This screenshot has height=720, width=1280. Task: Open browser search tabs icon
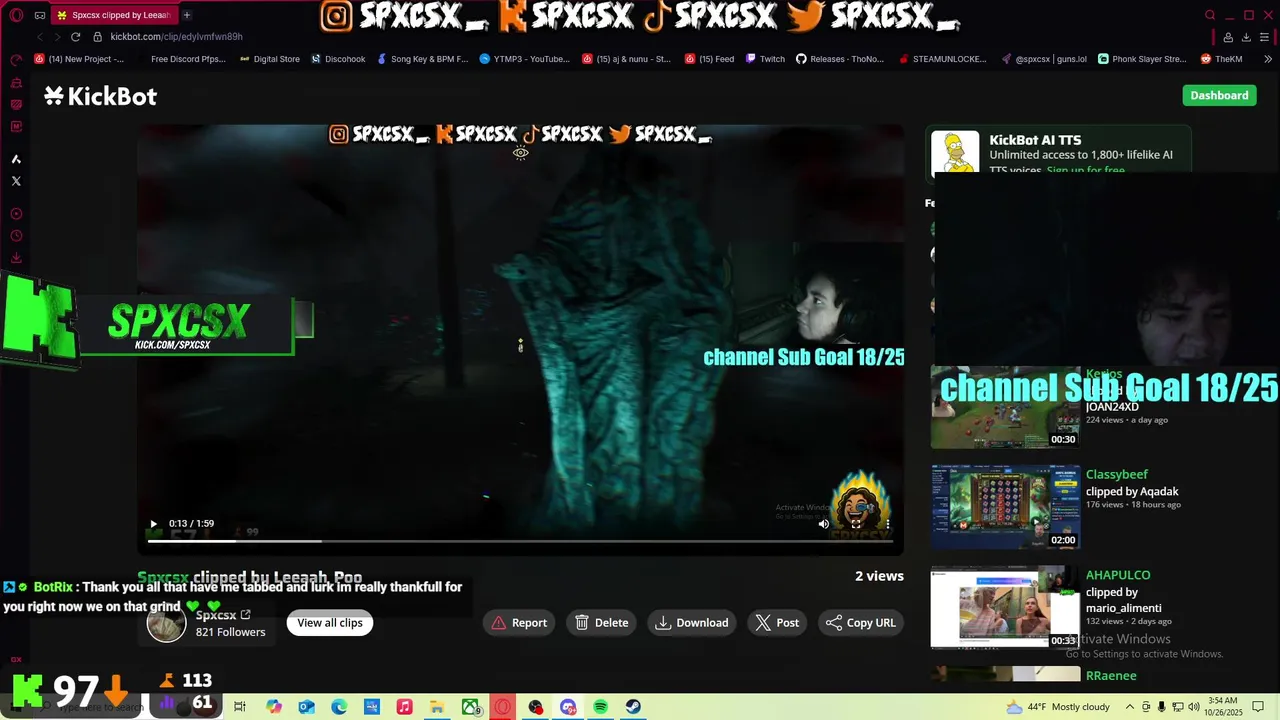[1210, 15]
